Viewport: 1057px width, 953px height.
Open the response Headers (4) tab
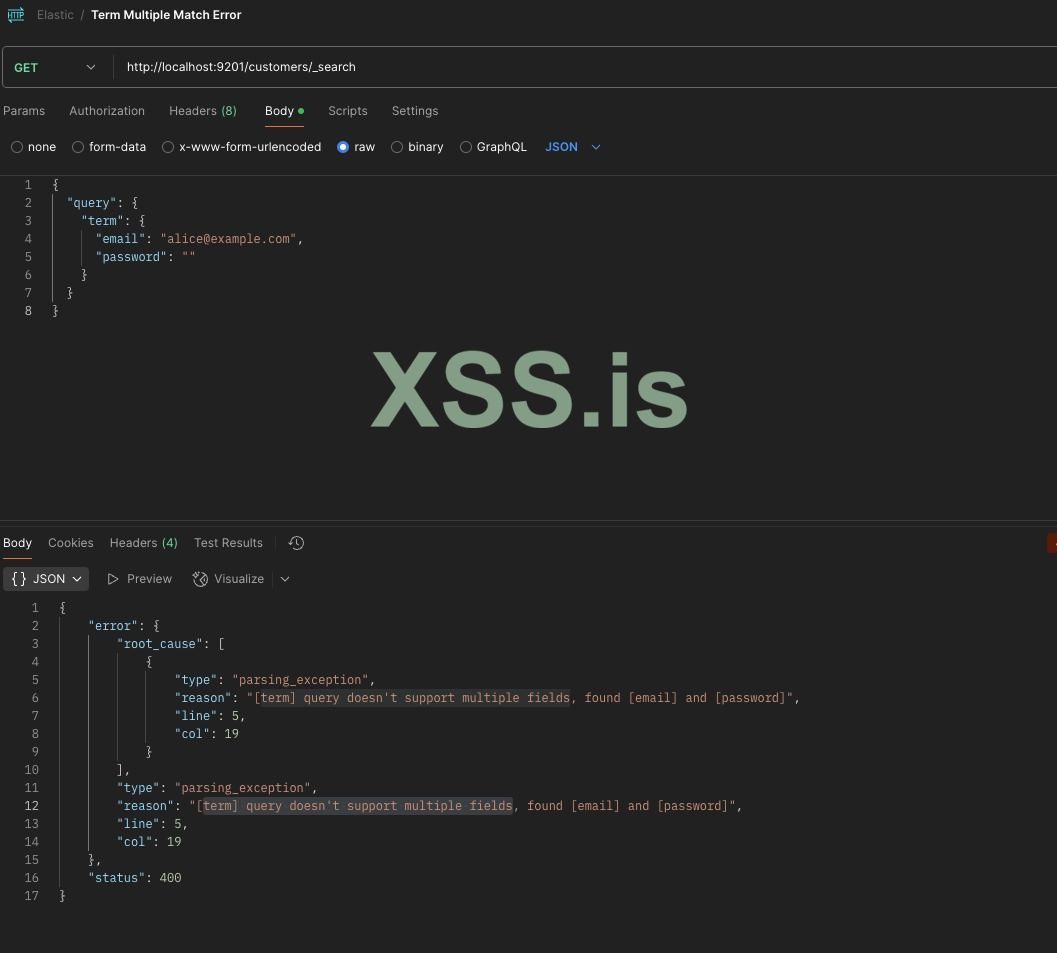coord(144,543)
